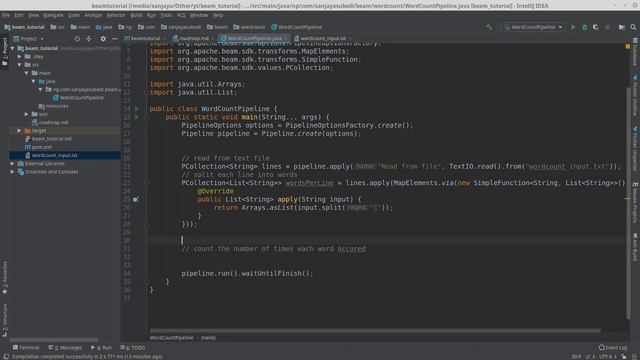The height and width of the screenshot is (360, 640).
Task: Open Project panel settings gear
Action: pos(103,38)
